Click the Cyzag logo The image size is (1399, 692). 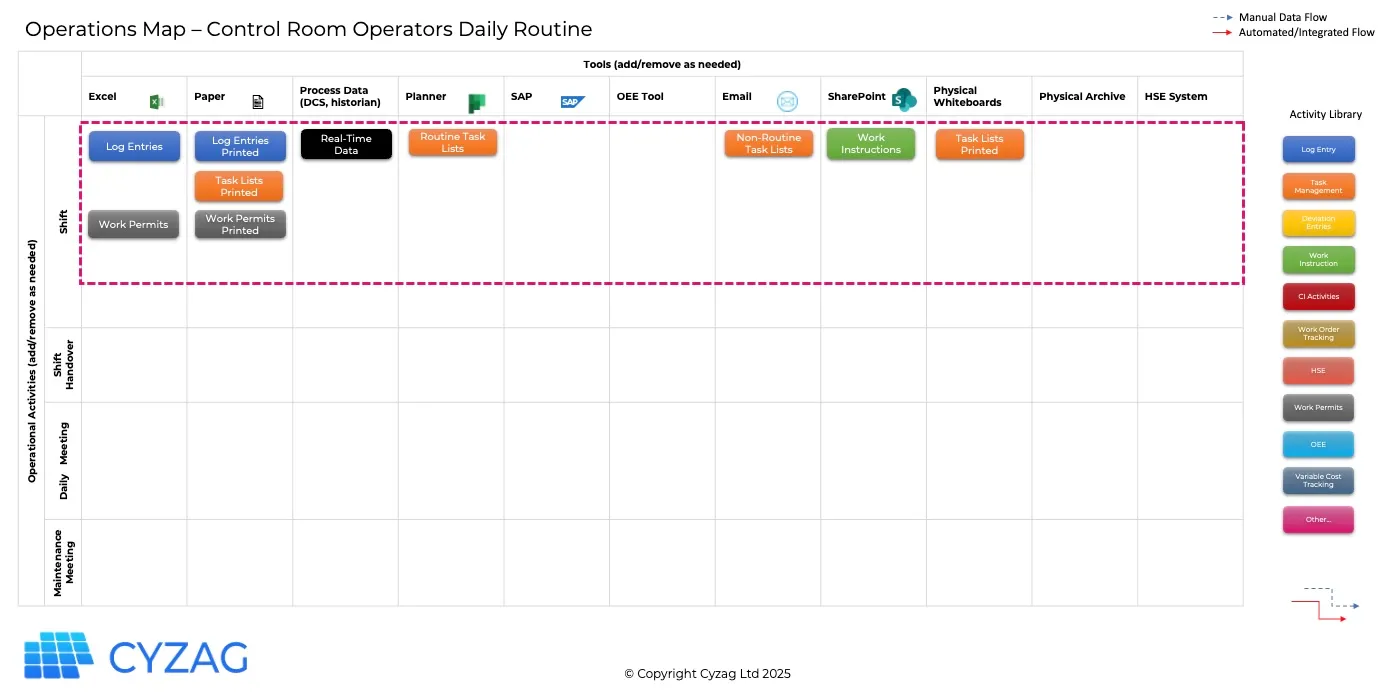(x=136, y=656)
